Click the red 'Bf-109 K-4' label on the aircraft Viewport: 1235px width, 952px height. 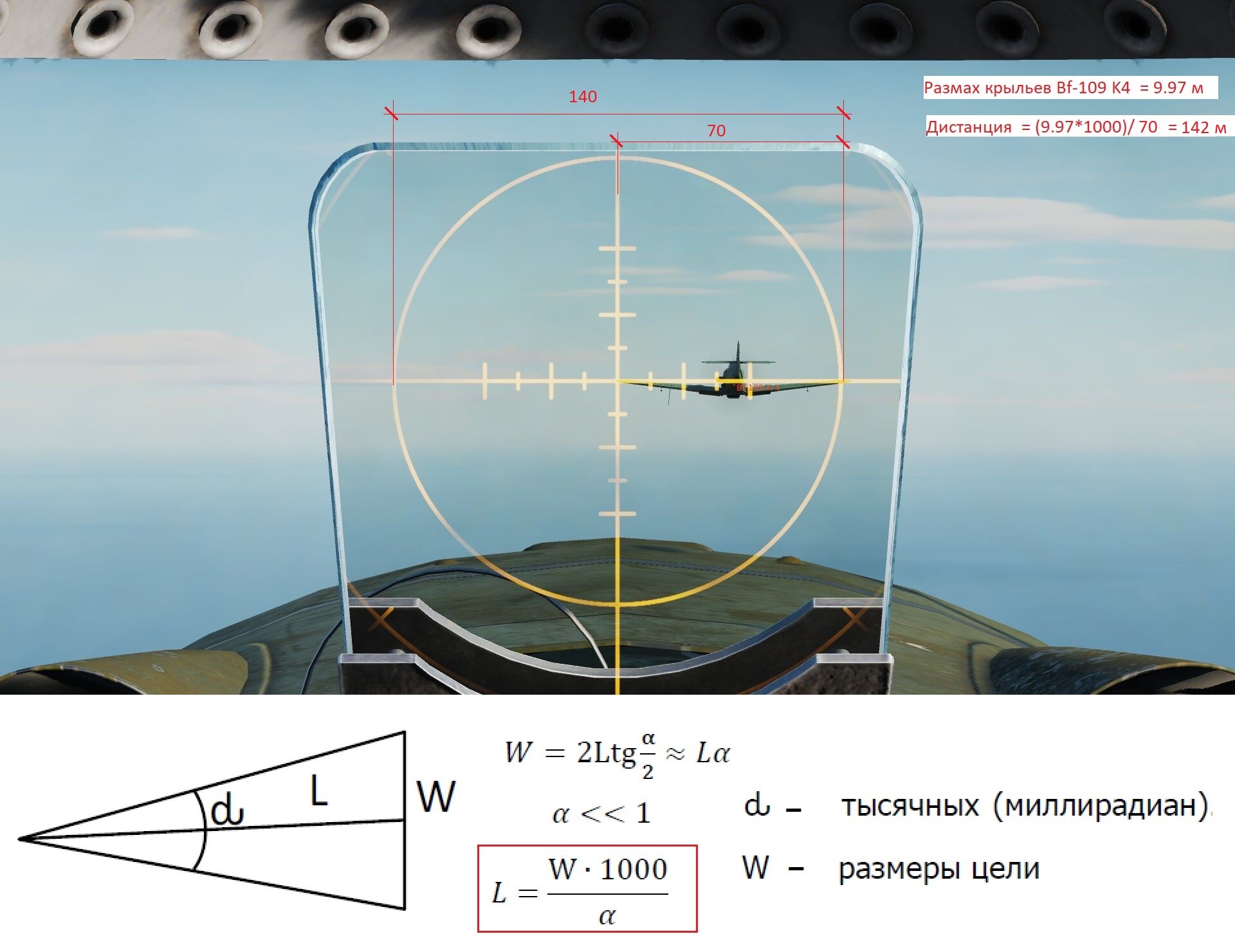[x=758, y=388]
